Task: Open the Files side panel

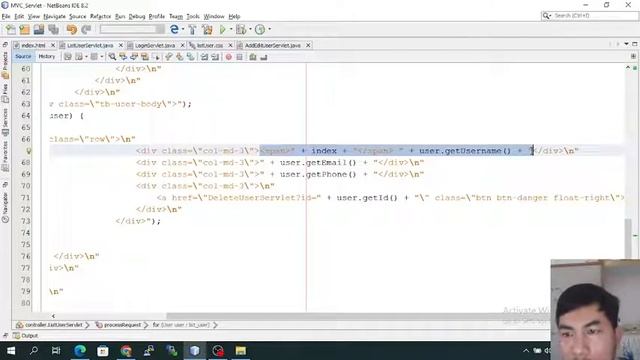Action: (5, 93)
